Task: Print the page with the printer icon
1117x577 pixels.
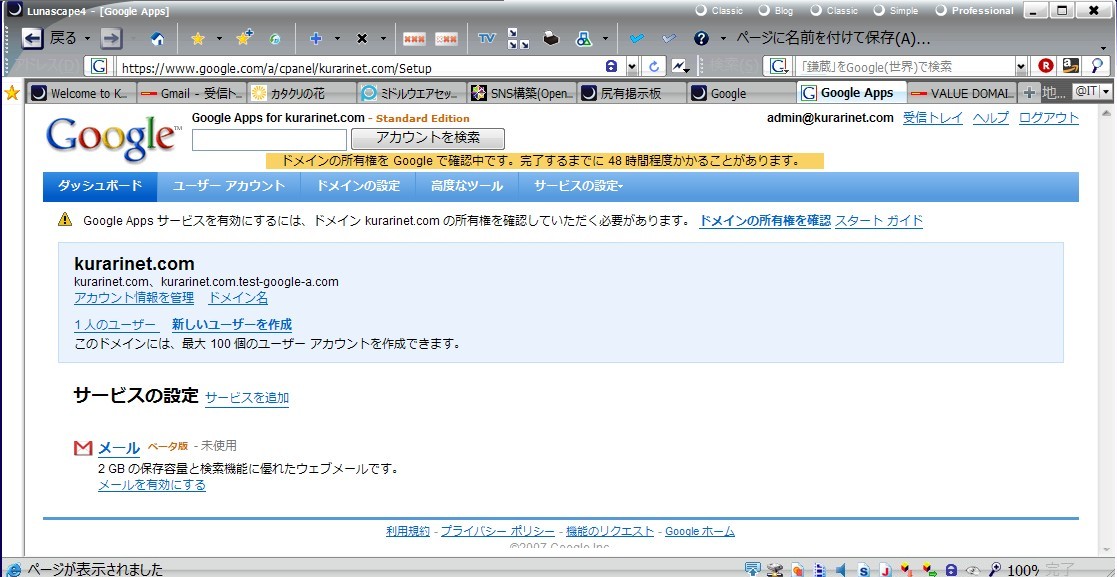Action: pyautogui.click(x=551, y=39)
